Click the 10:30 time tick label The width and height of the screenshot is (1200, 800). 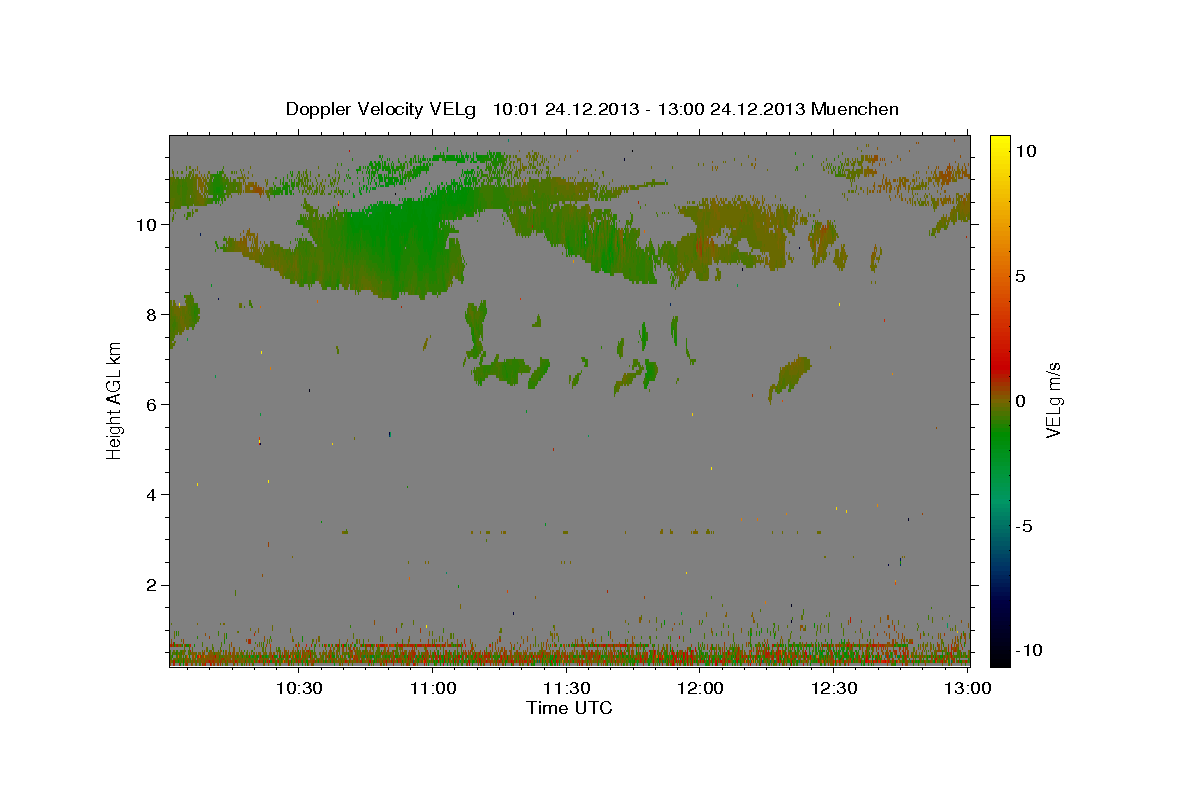(x=298, y=688)
